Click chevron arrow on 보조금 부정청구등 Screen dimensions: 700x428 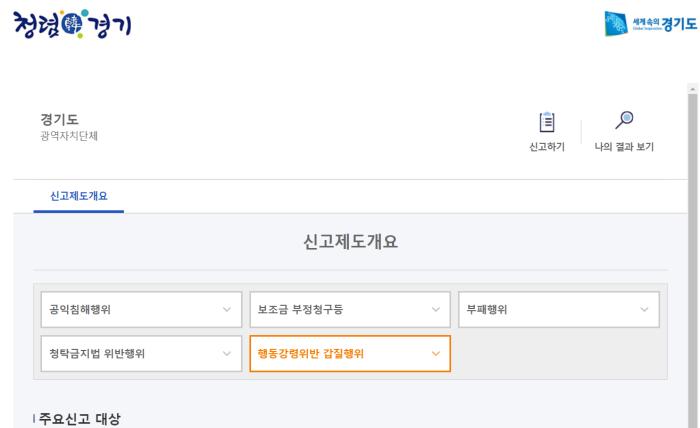click(x=436, y=309)
